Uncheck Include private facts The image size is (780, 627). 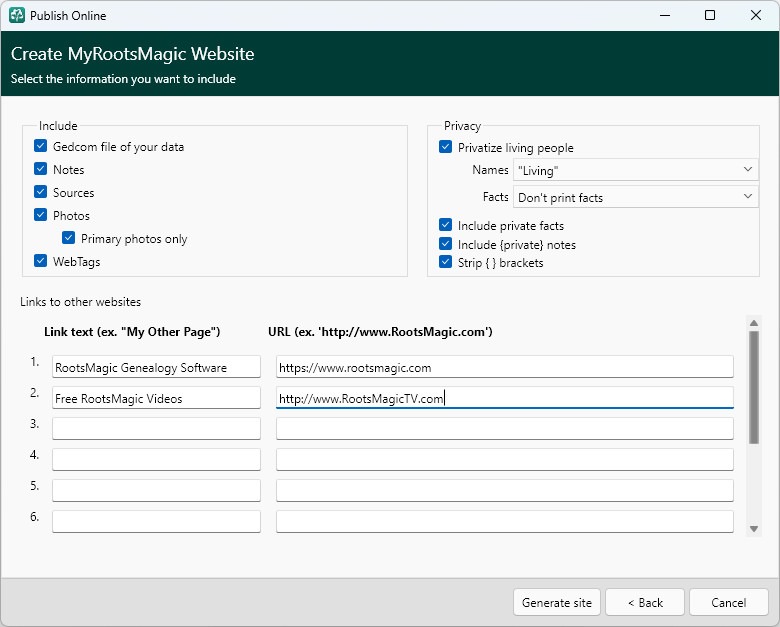click(446, 225)
